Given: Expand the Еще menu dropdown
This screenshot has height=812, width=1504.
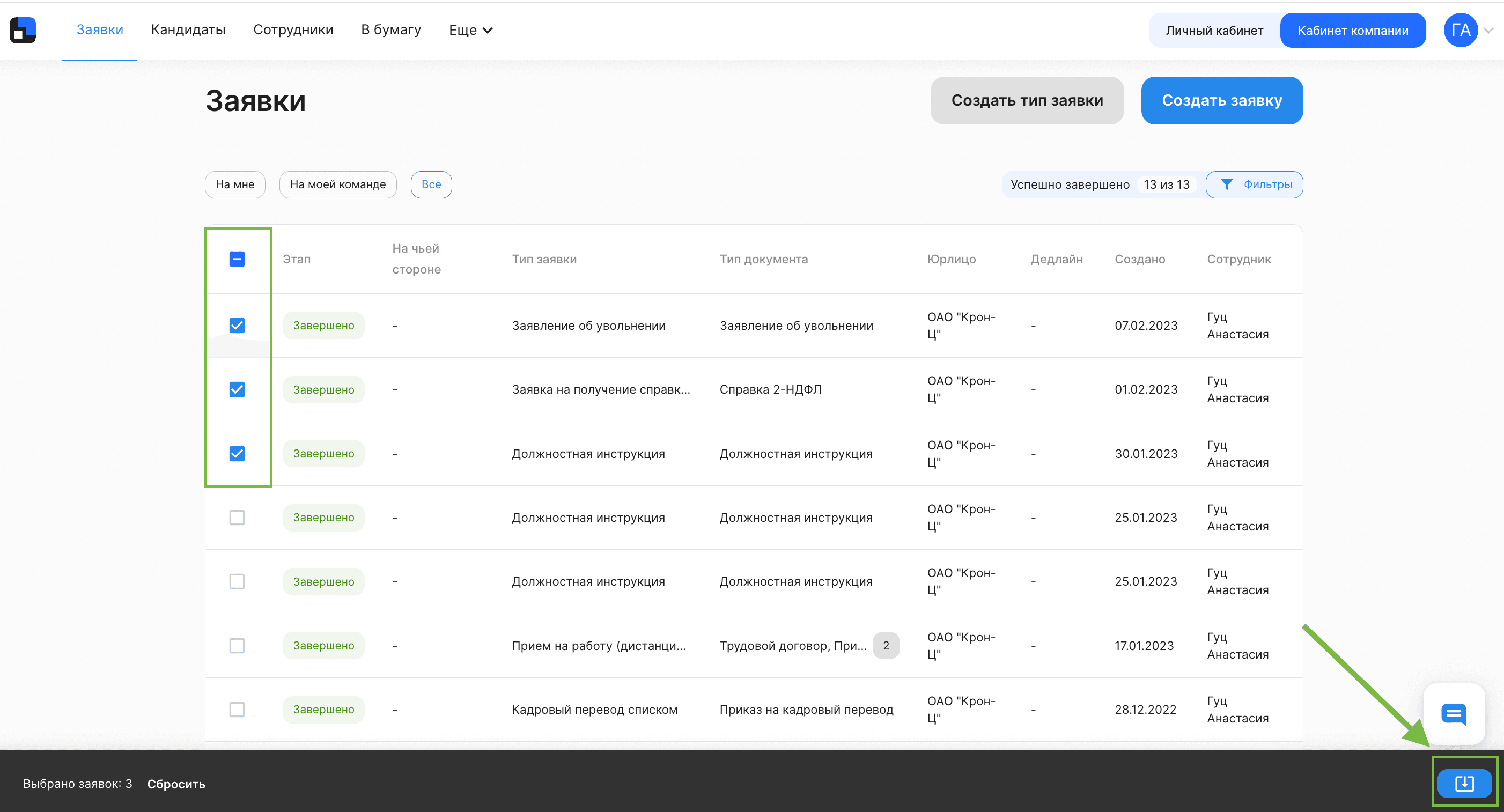Looking at the screenshot, I should click(x=470, y=31).
